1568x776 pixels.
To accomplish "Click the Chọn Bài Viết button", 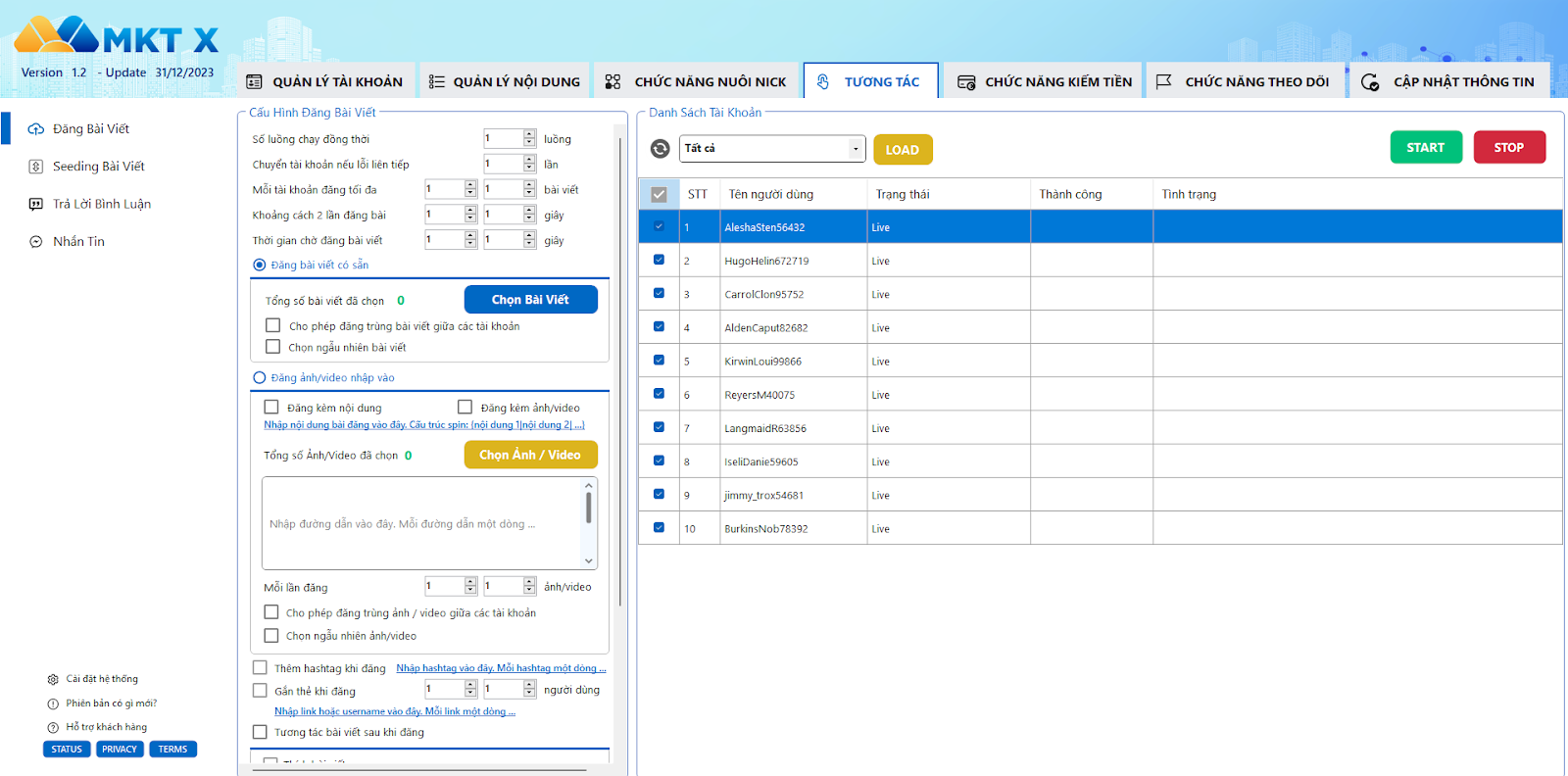I will pyautogui.click(x=530, y=299).
